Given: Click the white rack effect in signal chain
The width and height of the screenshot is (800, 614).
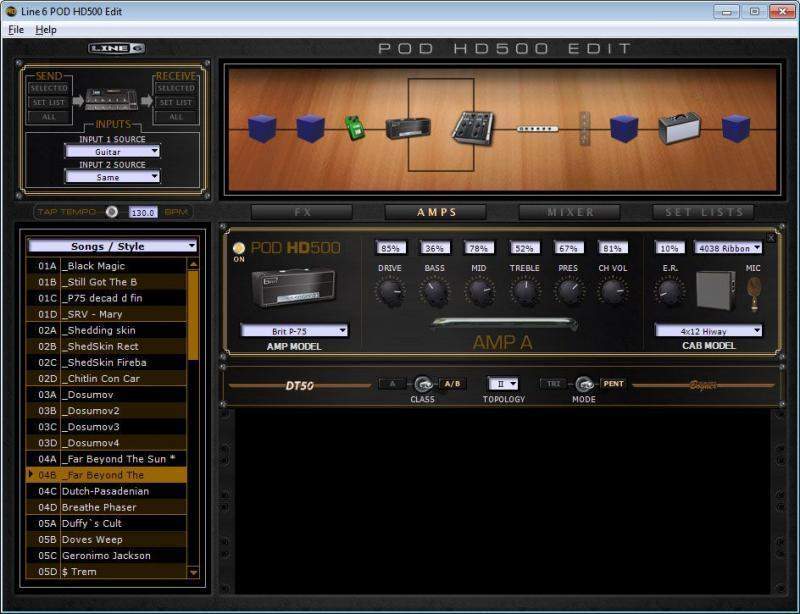Looking at the screenshot, I should click(537, 128).
